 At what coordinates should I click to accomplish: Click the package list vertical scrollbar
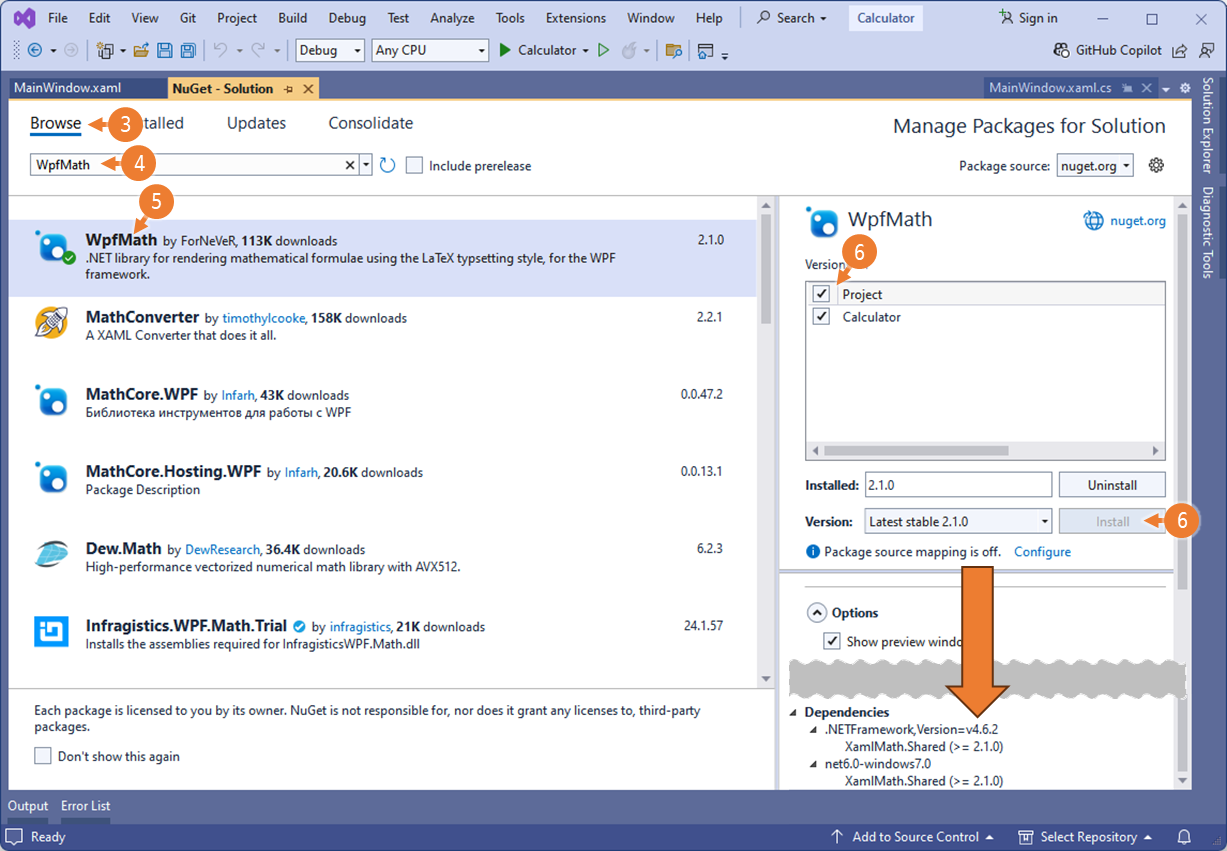[x=766, y=442]
